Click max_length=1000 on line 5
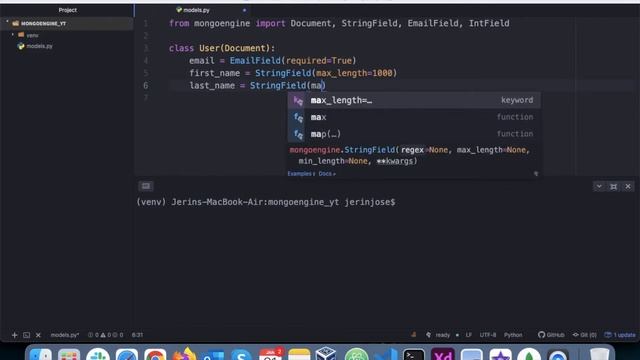 tap(354, 73)
